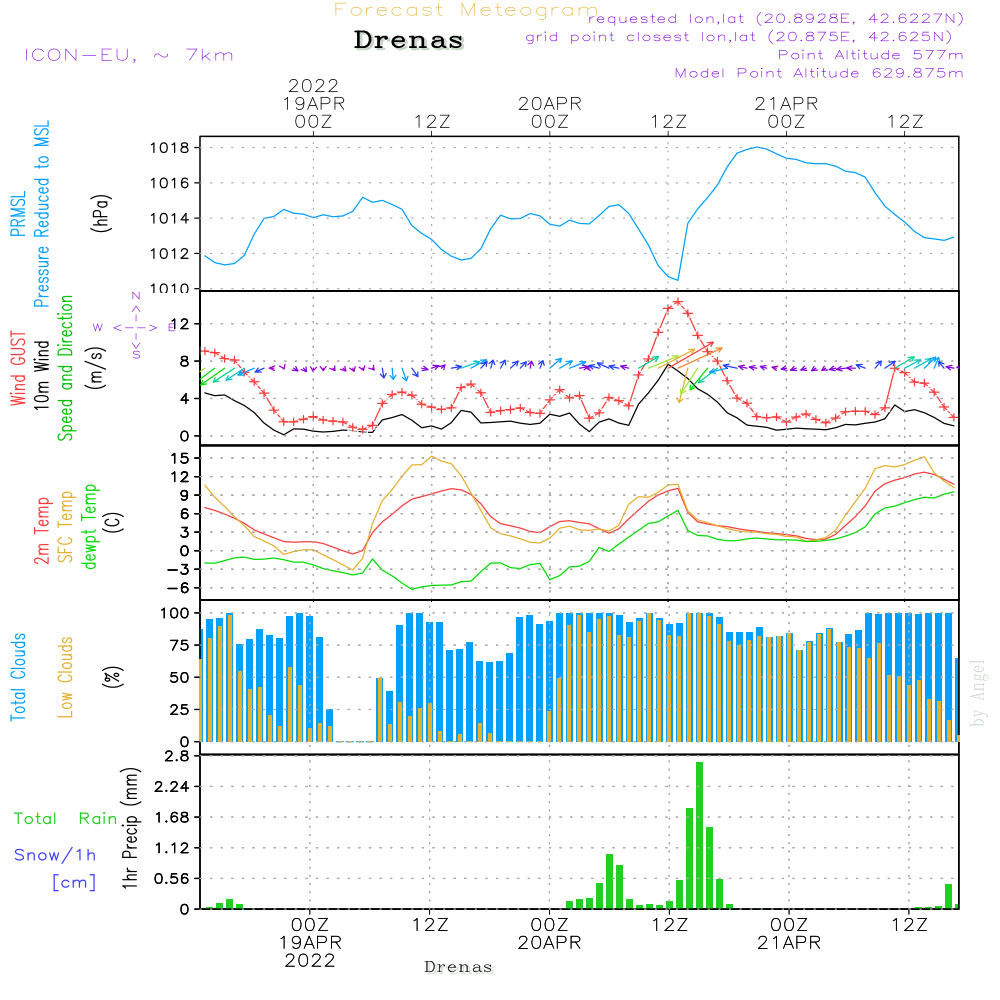Select the '1hr Precip (mm)' axis label
The width and height of the screenshot is (1000, 1000).
(130, 828)
